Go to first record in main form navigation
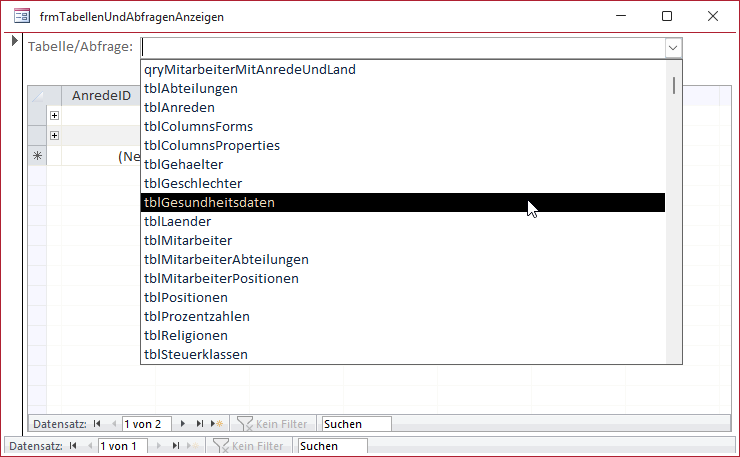The image size is (740, 457). (71, 445)
